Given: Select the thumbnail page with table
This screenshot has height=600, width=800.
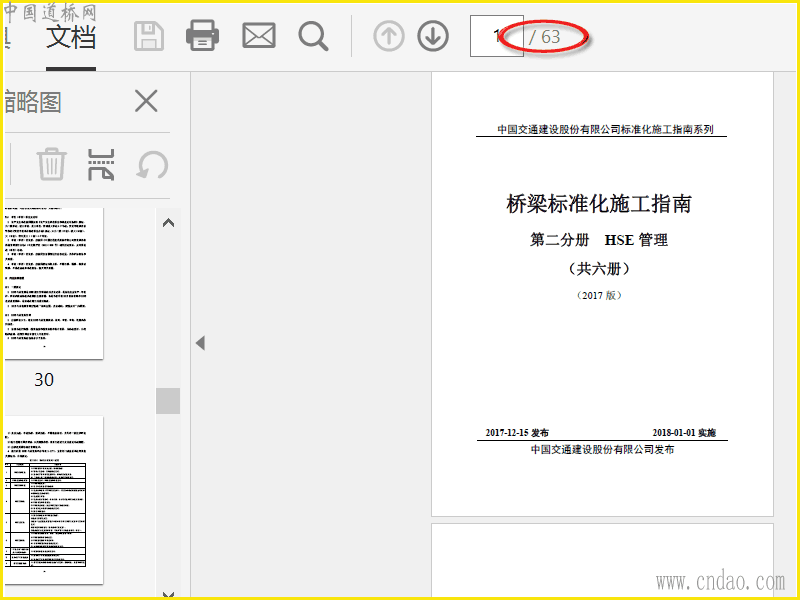Looking at the screenshot, I should 53,500.
